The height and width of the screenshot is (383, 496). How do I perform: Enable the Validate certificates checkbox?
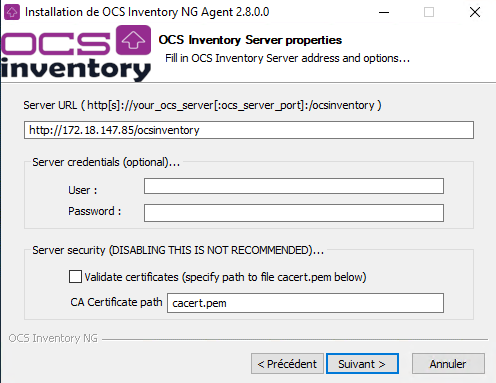tap(75, 277)
